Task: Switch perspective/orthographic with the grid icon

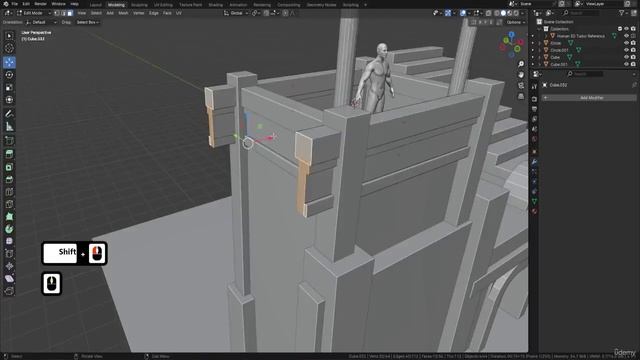Action: pos(521,96)
